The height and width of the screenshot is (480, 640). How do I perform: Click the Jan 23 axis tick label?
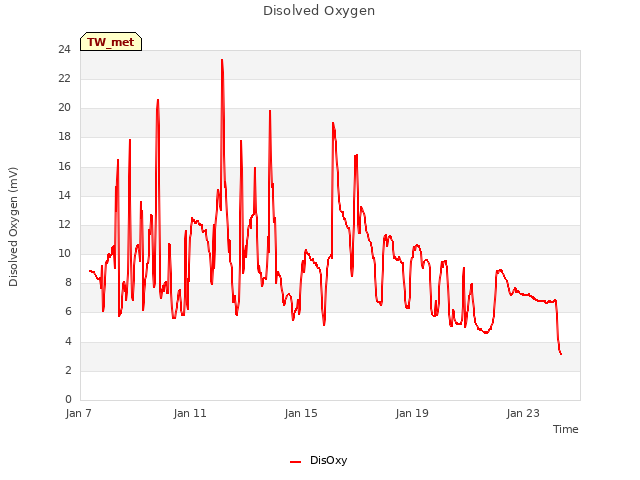(523, 413)
